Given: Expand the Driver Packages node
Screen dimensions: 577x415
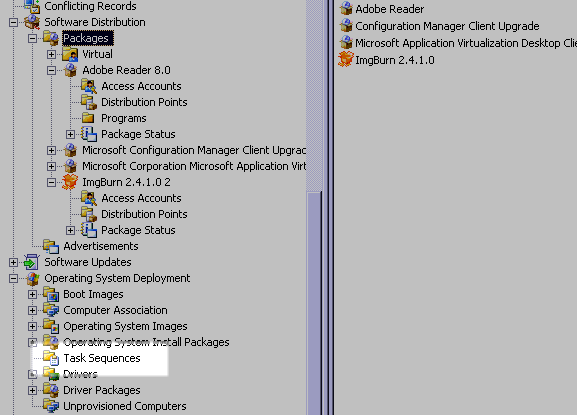Looking at the screenshot, I should click(x=32, y=390).
